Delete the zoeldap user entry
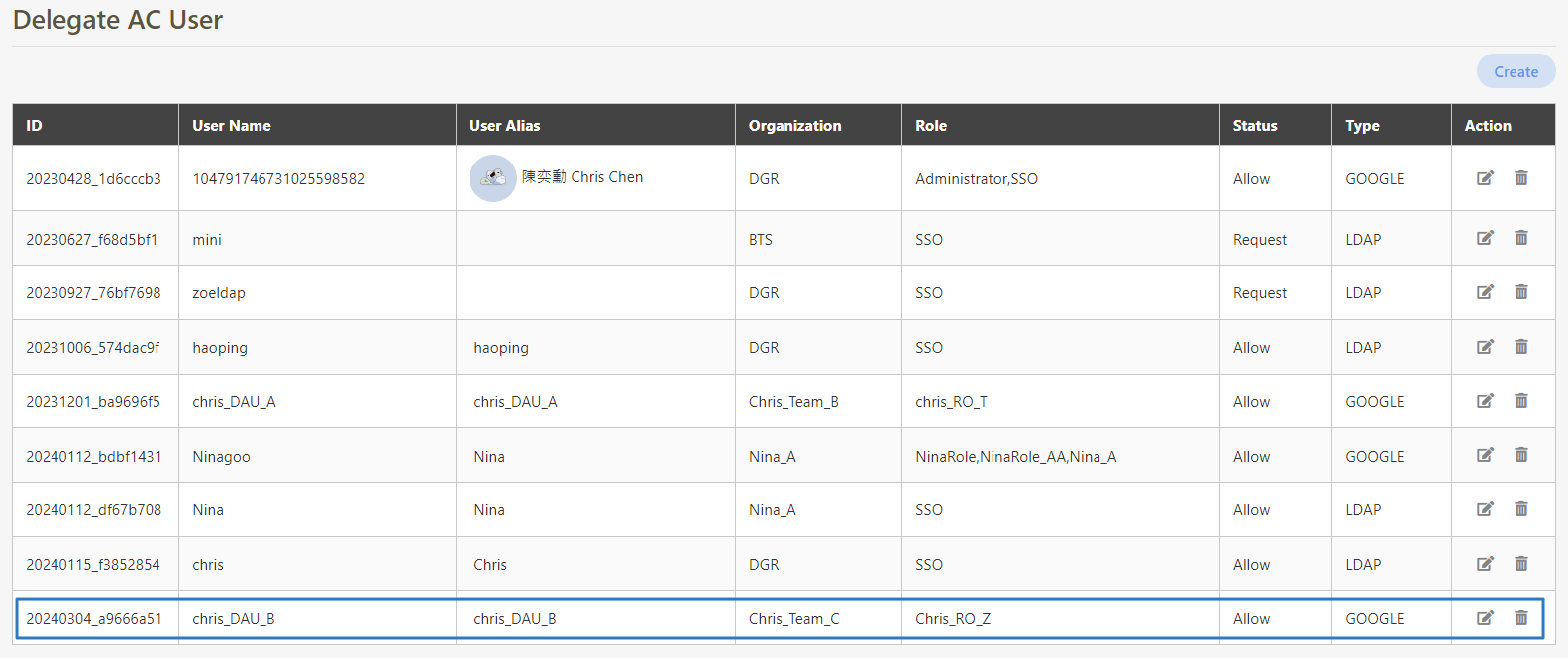Image resolution: width=1568 pixels, height=658 pixels. pyautogui.click(x=1520, y=292)
